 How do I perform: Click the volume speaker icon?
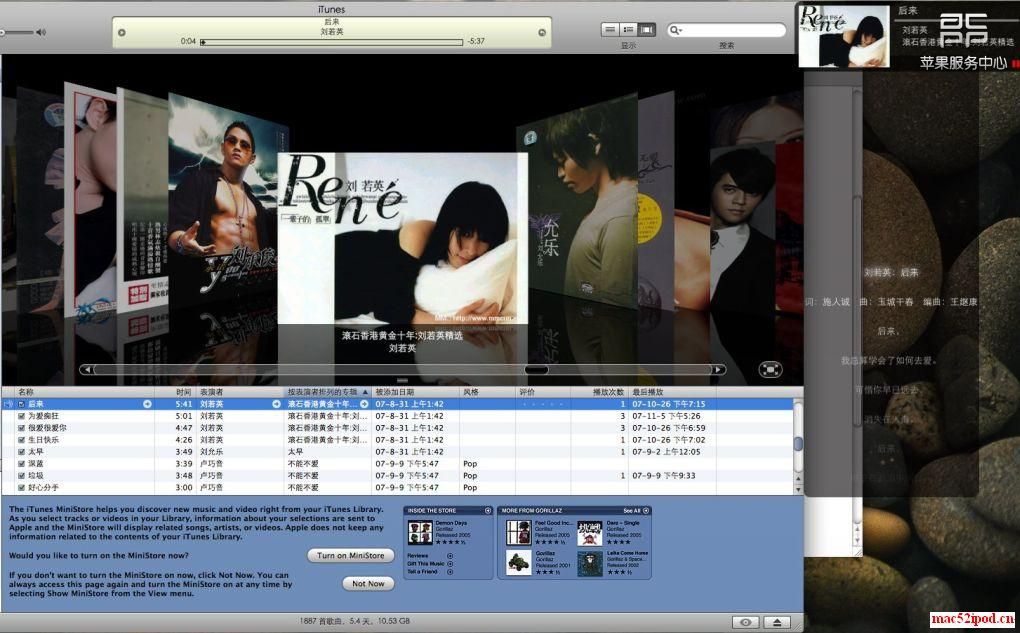(41, 32)
